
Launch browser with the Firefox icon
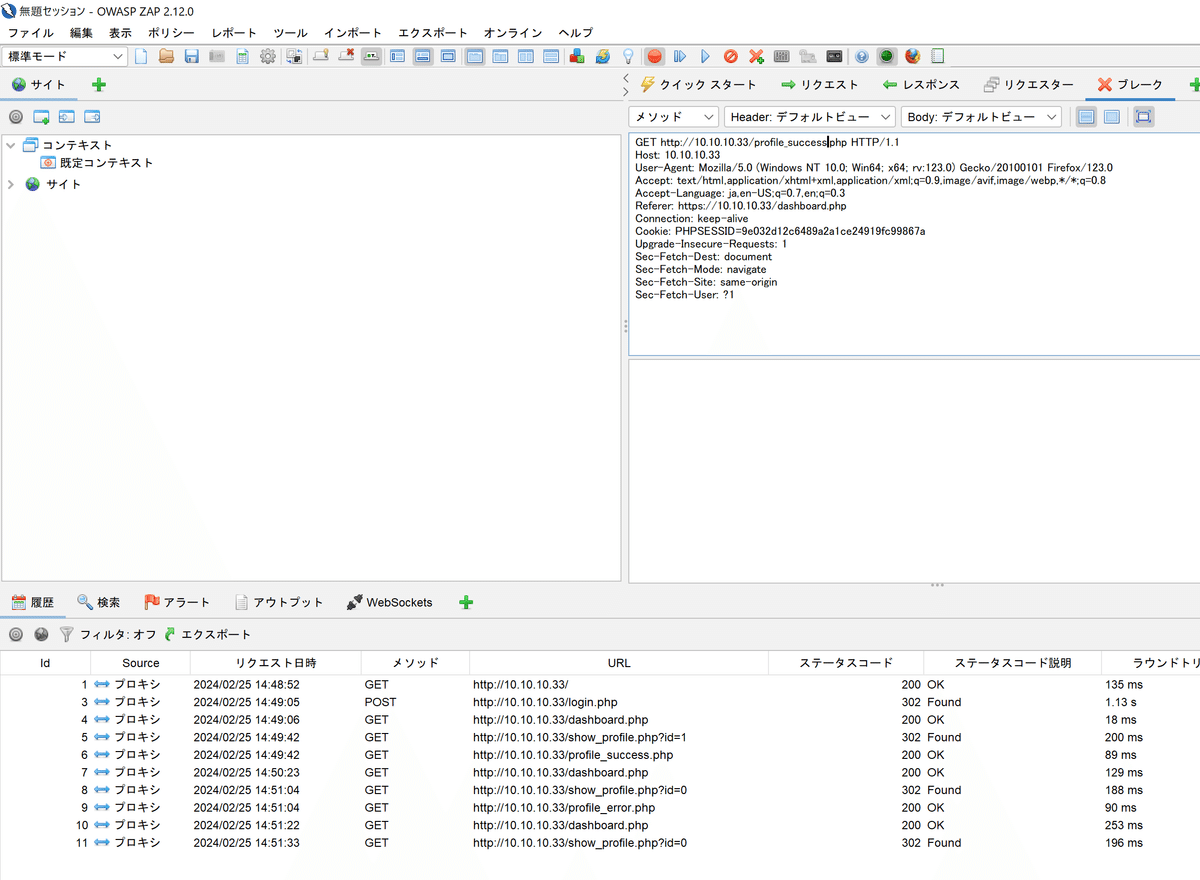[913, 57]
